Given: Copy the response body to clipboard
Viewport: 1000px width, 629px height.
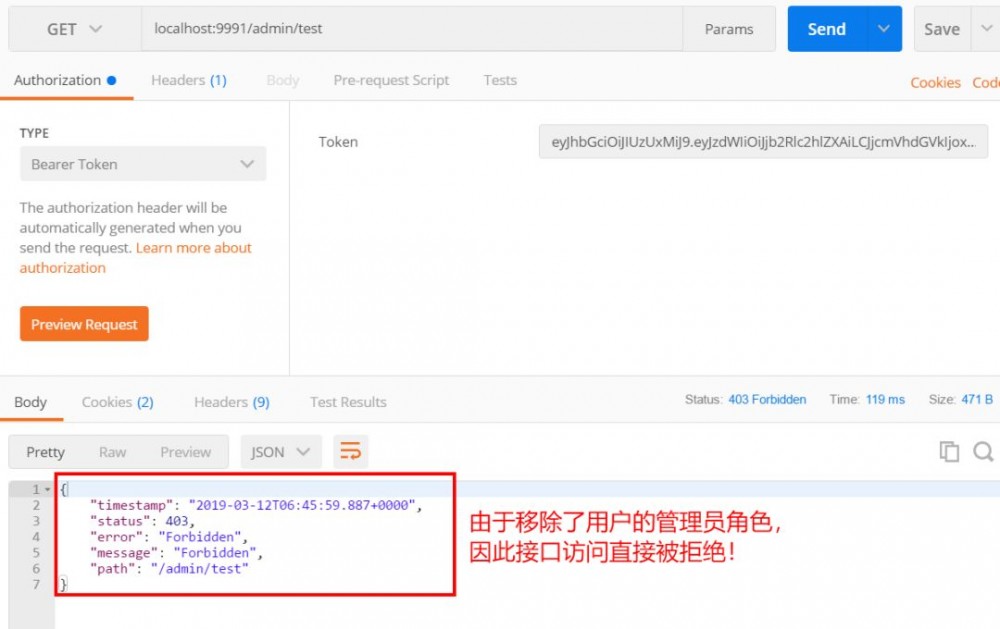Looking at the screenshot, I should [x=948, y=451].
